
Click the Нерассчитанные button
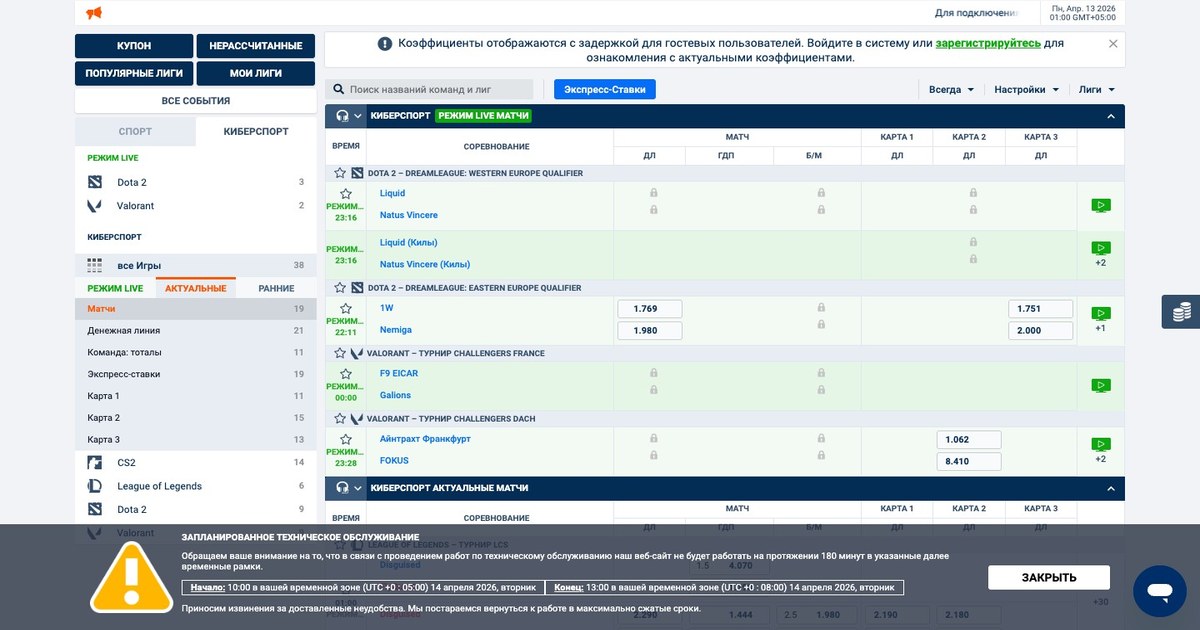(x=256, y=46)
